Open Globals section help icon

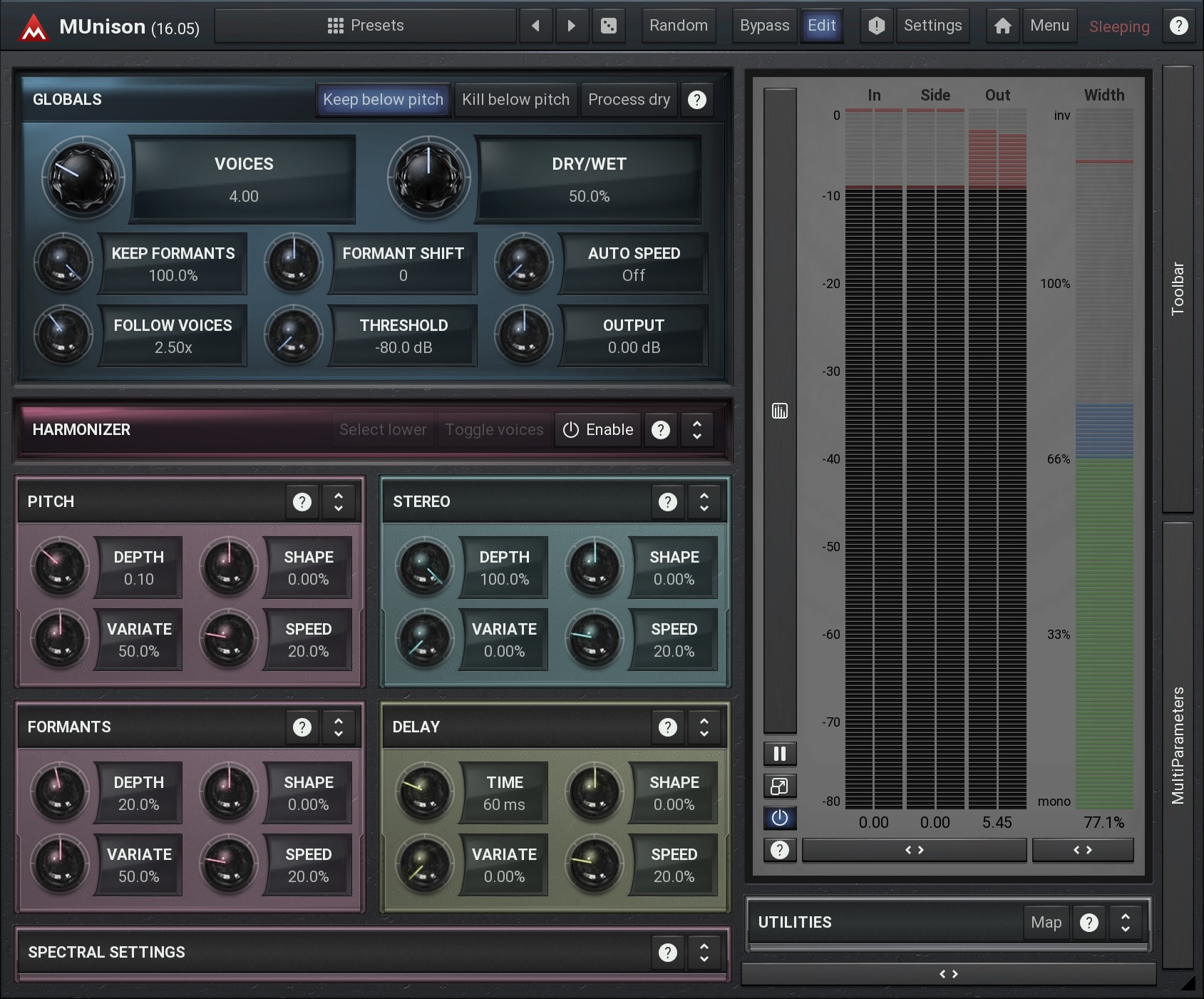pyautogui.click(x=696, y=100)
